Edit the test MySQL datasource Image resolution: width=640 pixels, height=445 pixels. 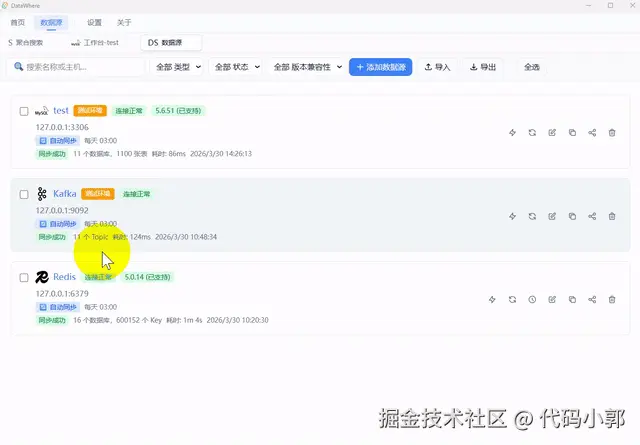tap(552, 133)
